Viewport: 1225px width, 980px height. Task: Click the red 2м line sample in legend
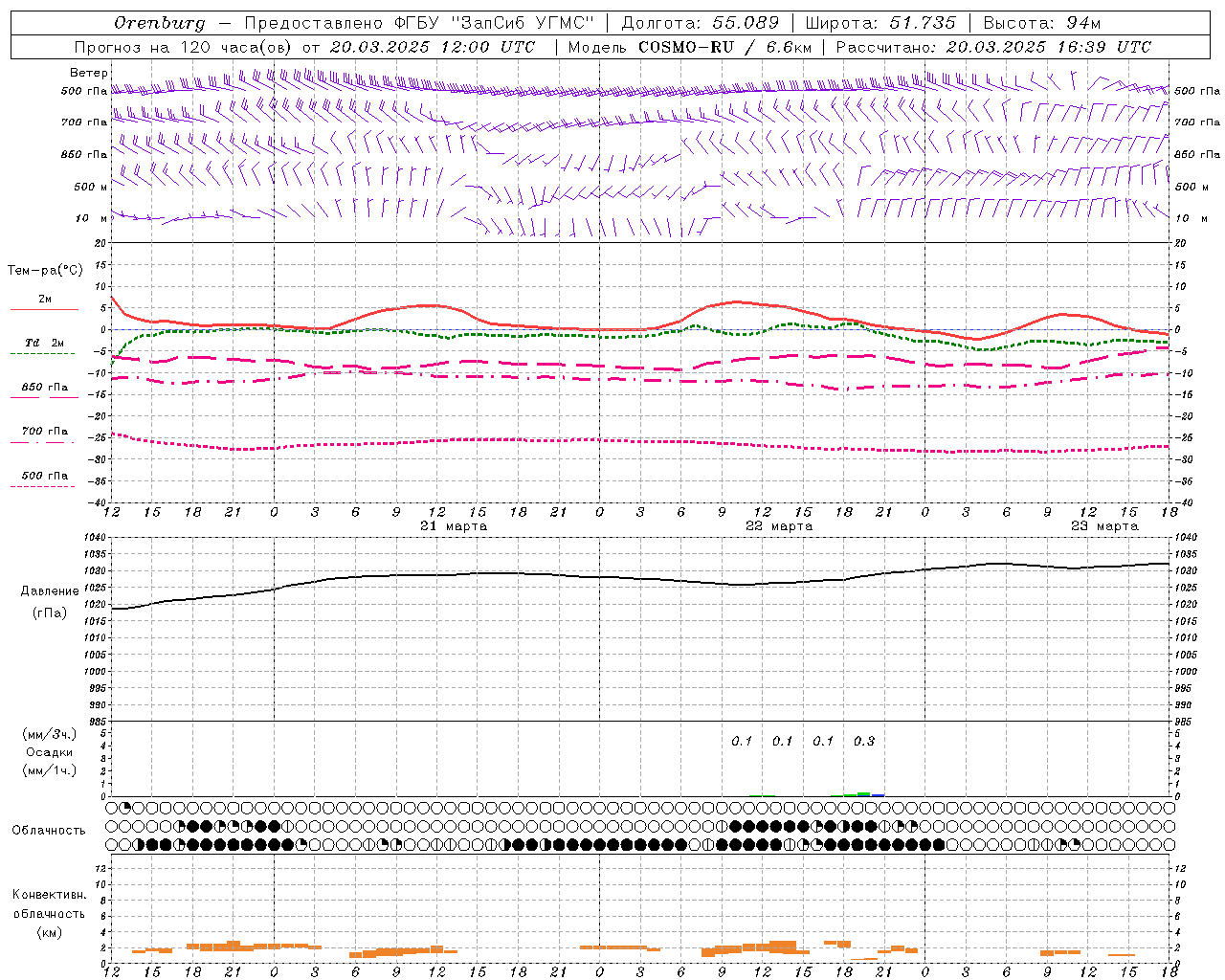point(44,310)
